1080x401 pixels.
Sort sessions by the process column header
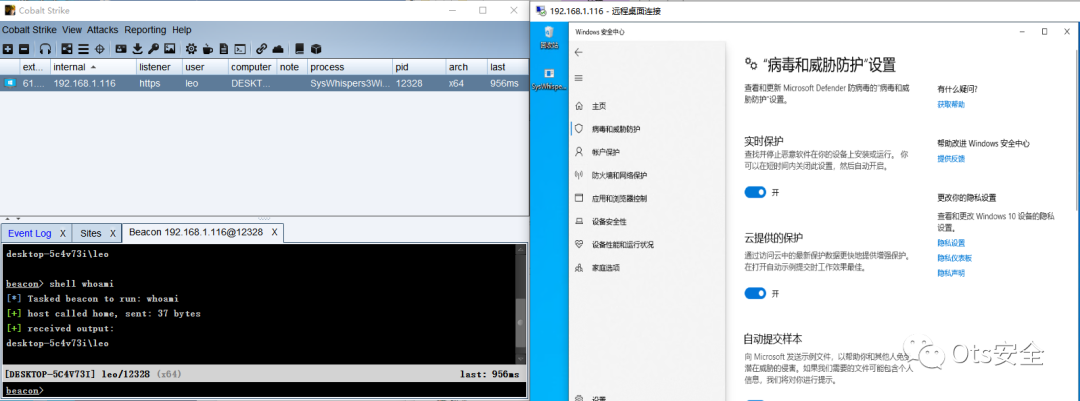point(350,67)
